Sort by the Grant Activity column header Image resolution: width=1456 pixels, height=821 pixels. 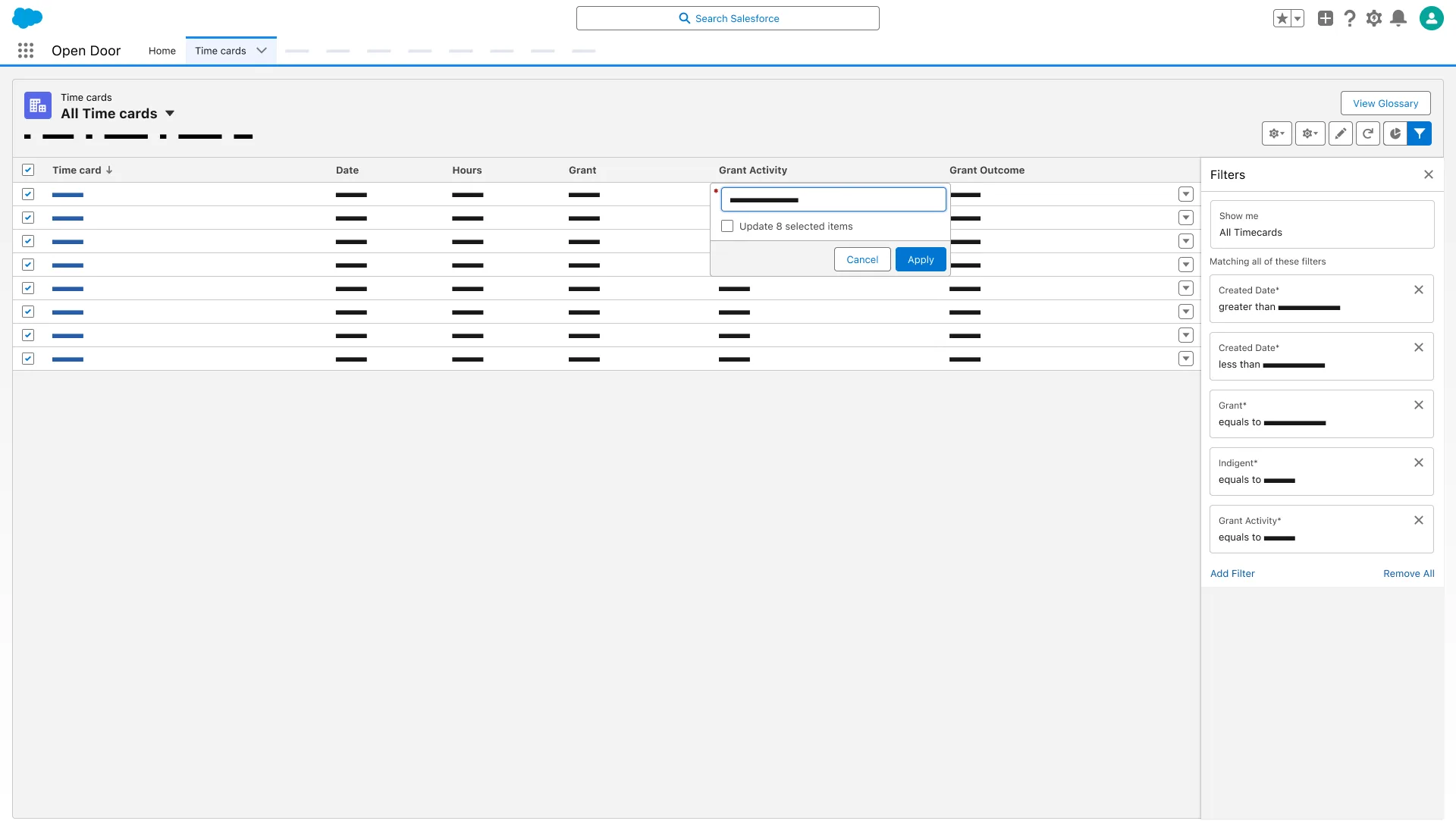753,170
